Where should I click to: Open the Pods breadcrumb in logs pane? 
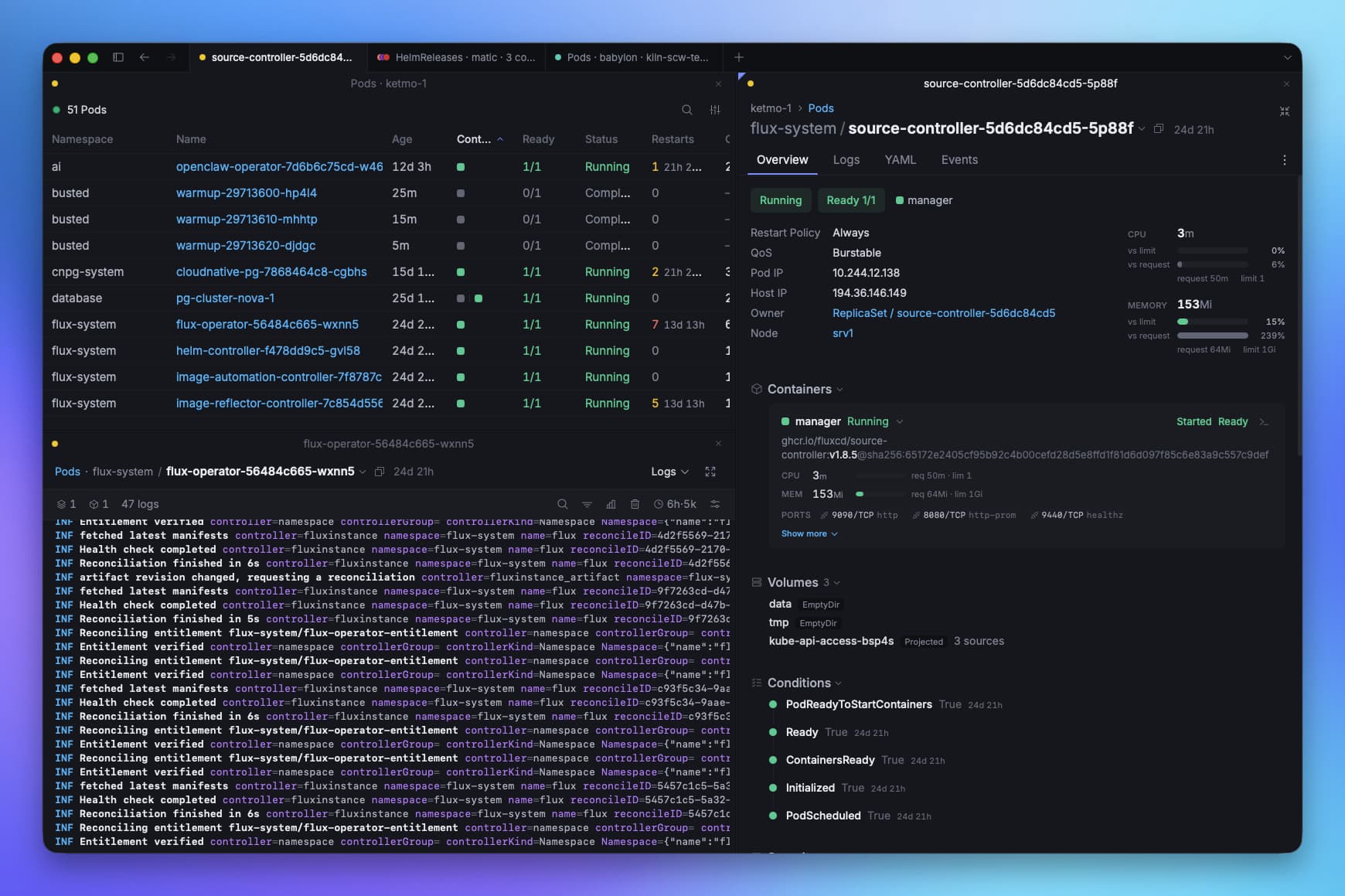[x=67, y=472]
